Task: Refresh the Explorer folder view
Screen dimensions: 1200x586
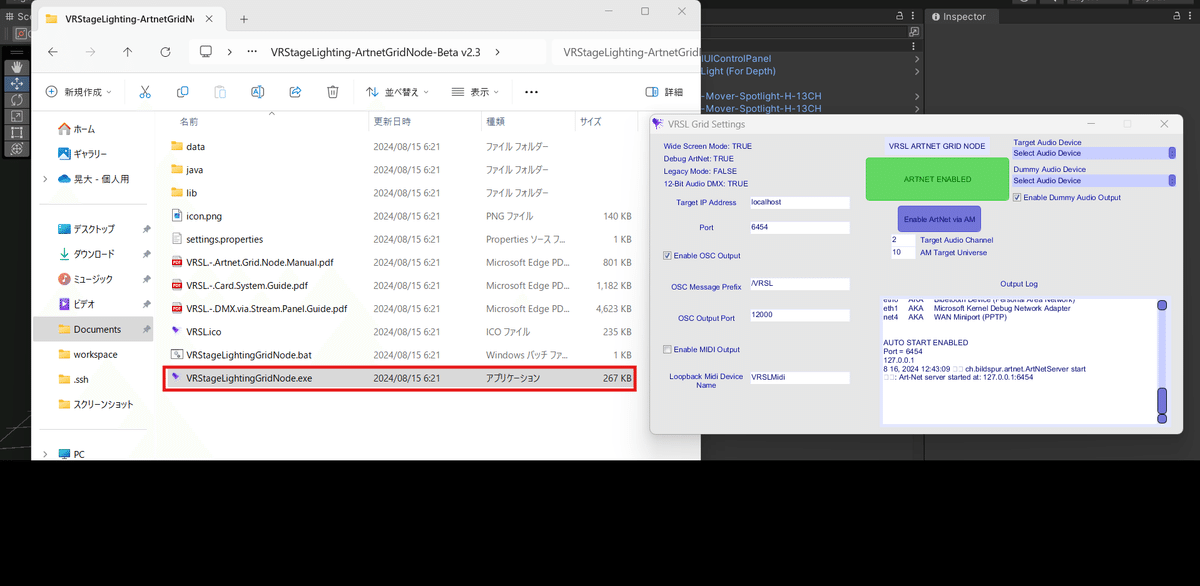Action: click(x=165, y=52)
